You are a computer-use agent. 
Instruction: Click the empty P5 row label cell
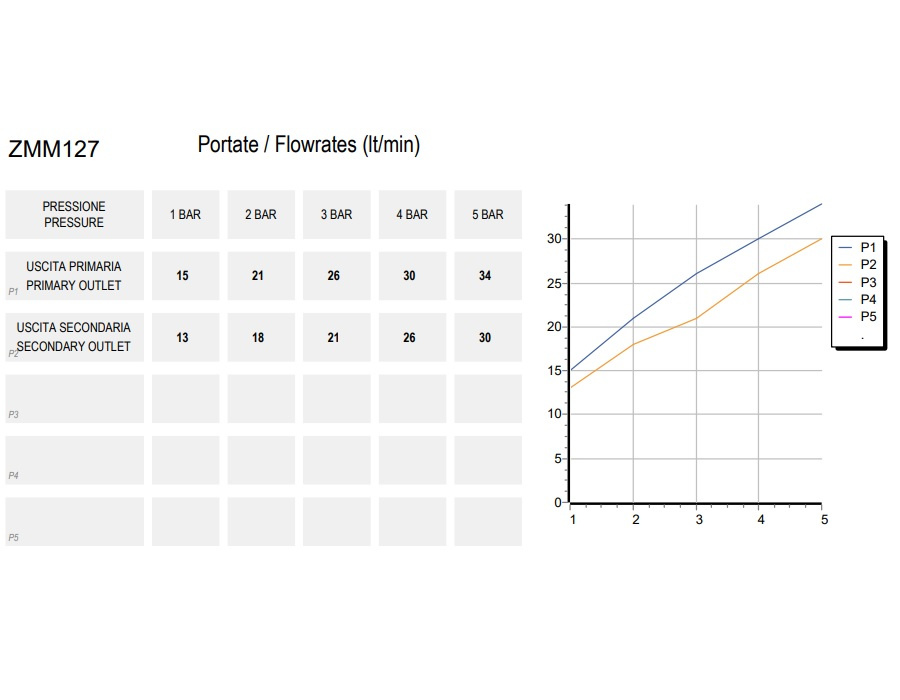[75, 522]
